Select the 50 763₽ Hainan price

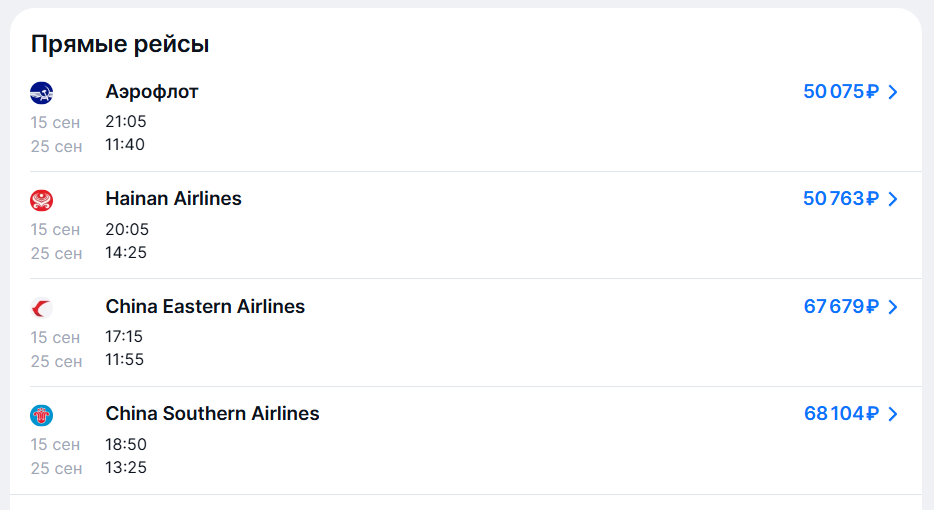[840, 199]
